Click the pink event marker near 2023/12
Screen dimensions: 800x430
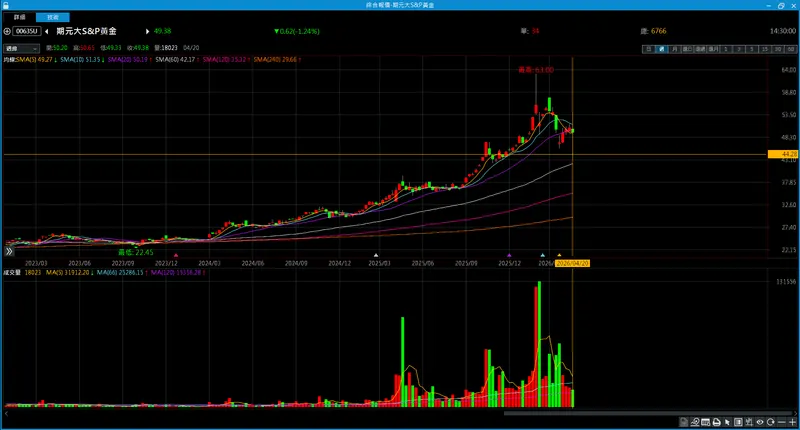pos(176,255)
